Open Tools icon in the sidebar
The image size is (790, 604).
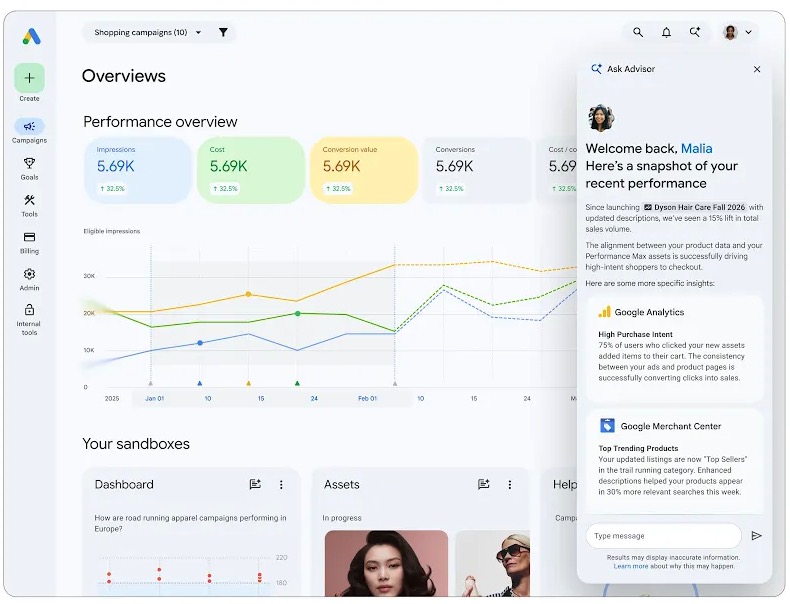[29, 200]
